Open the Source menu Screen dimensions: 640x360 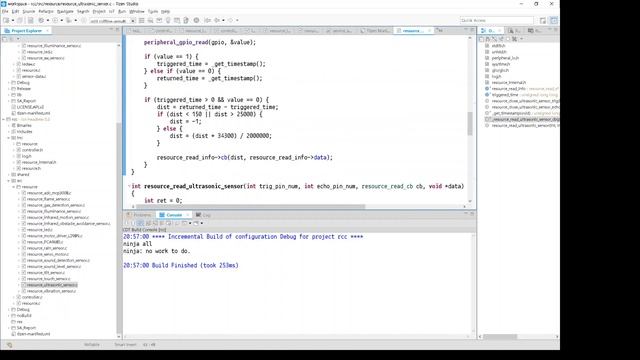tap(29, 11)
